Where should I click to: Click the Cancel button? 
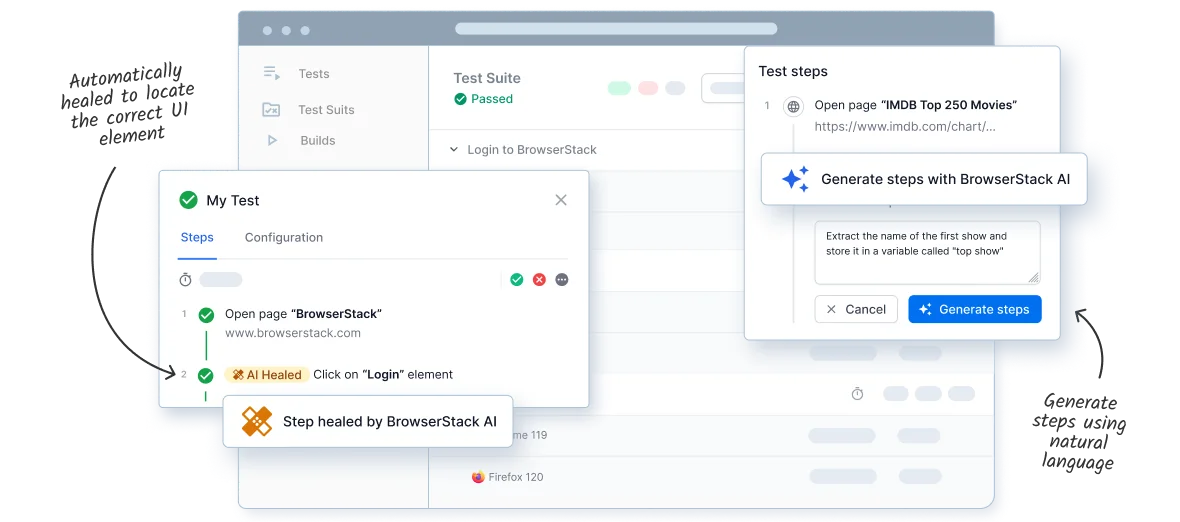coord(856,309)
